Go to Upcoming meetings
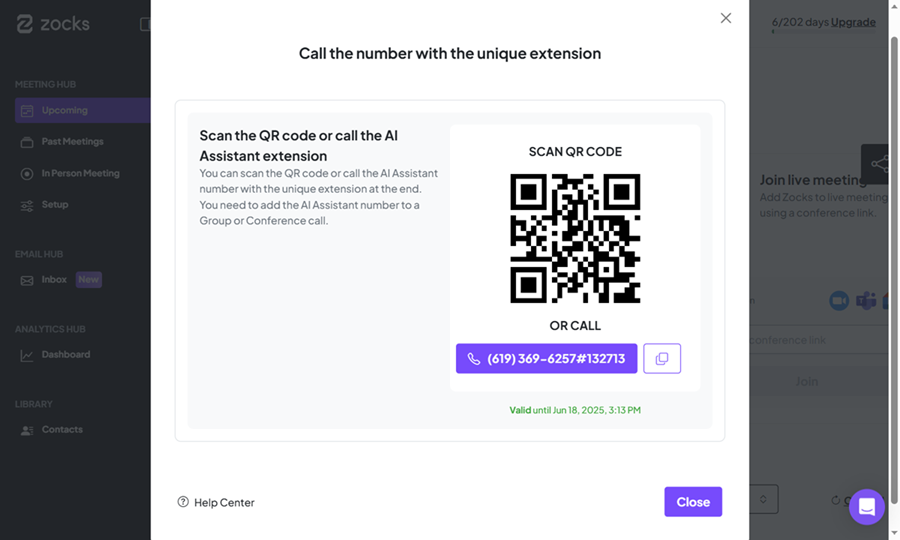The height and width of the screenshot is (540, 900). pyautogui.click(x=65, y=110)
